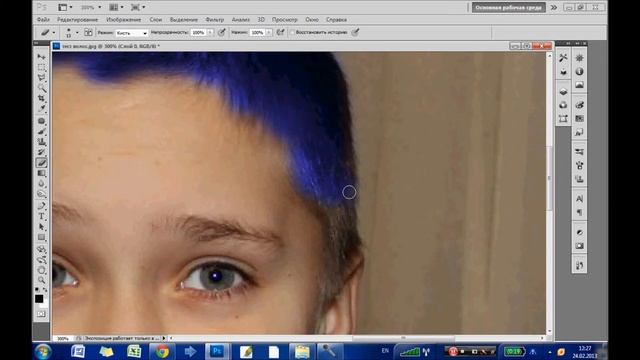Screen dimensions: 640x360
Task: Click the 'Основная рабочая среда' workspace button
Action: tap(509, 7)
